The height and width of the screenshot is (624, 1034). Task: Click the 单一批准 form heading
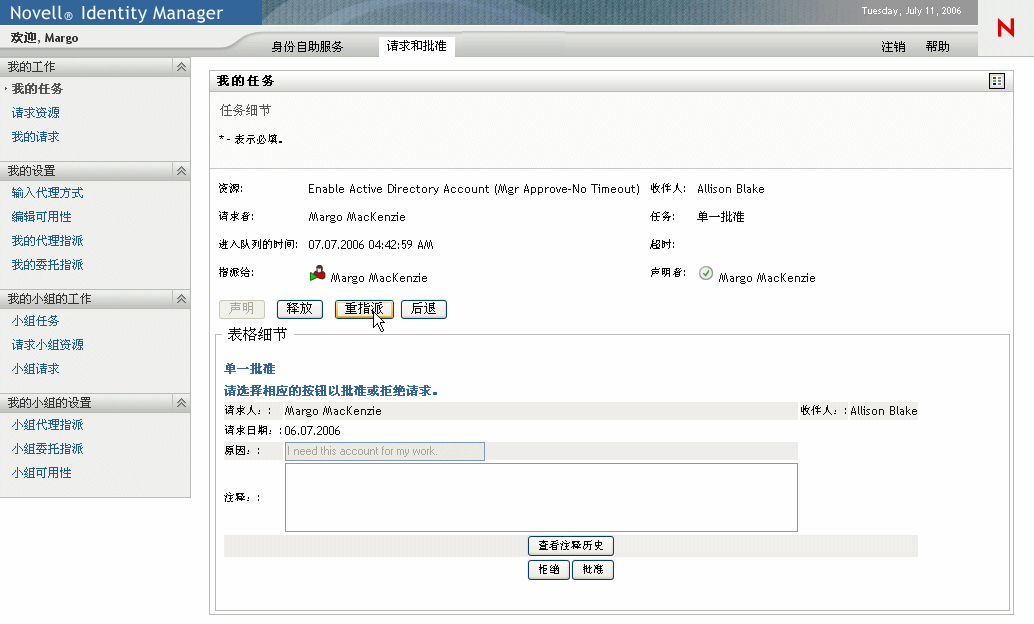pos(250,369)
